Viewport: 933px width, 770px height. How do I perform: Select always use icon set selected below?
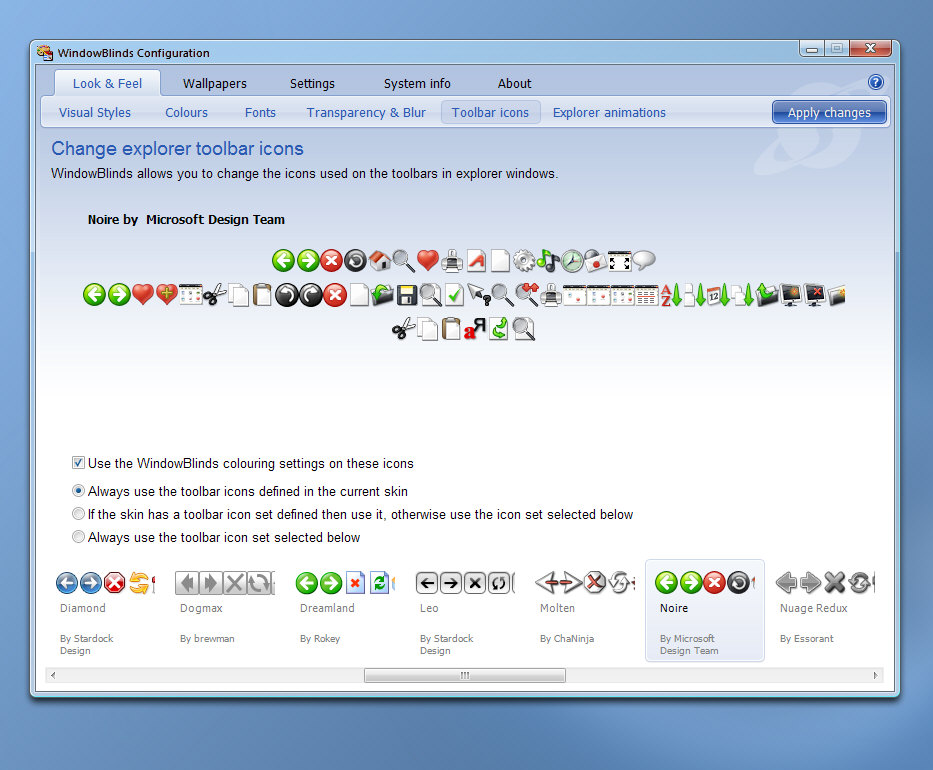pyautogui.click(x=78, y=537)
